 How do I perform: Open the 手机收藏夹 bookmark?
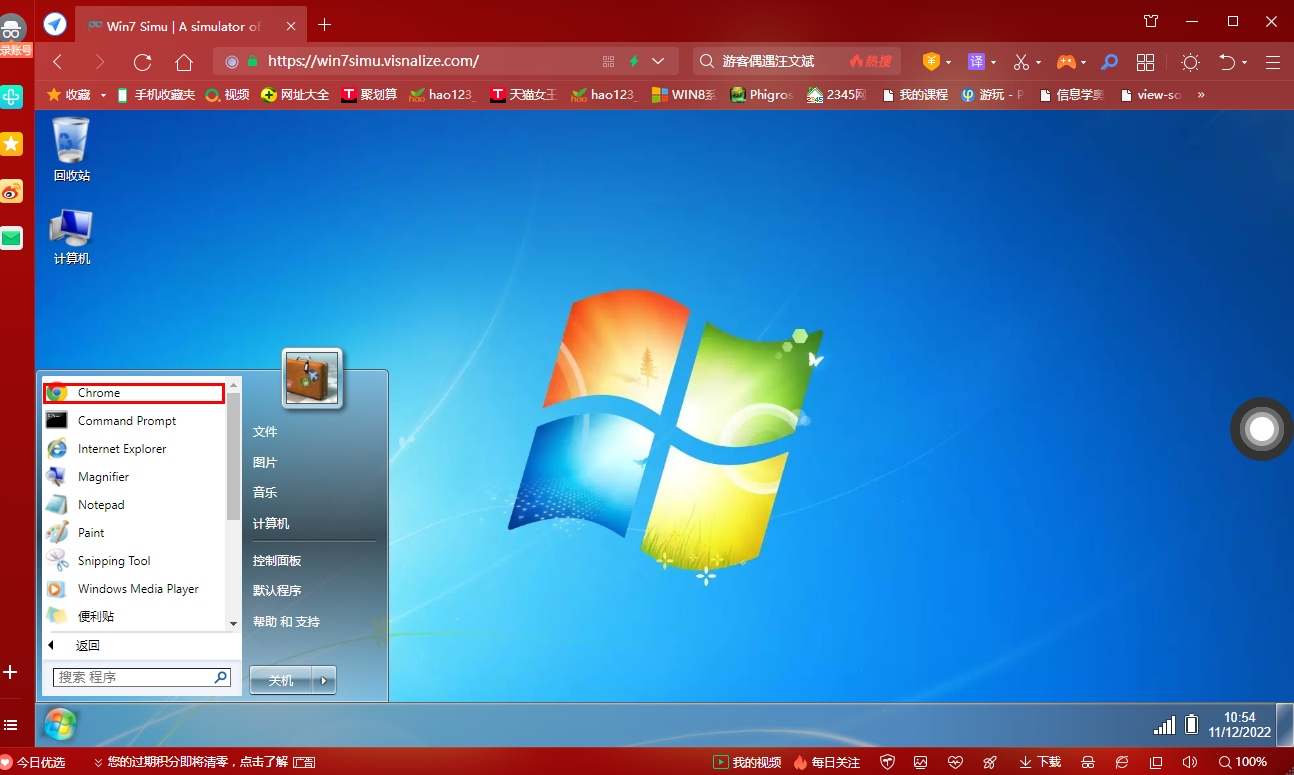[x=155, y=95]
